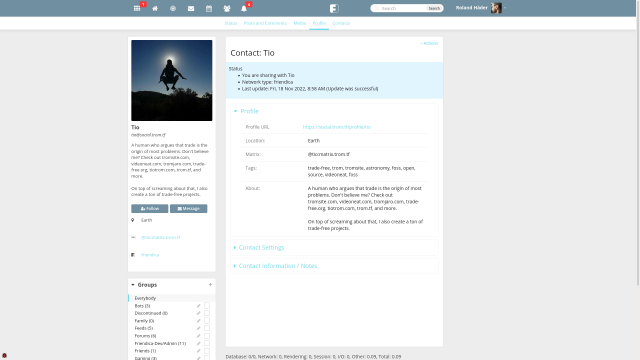Open the social.trom.tf profile URL link
Image resolution: width=640 pixels, height=360 pixels.
tap(337, 127)
